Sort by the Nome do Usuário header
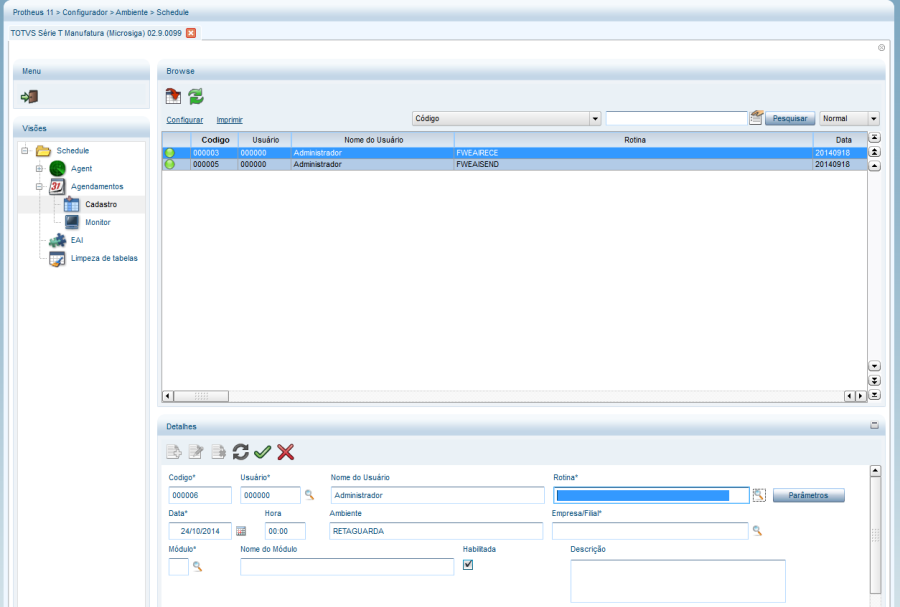Viewport: 900px width, 607px height. 374,139
